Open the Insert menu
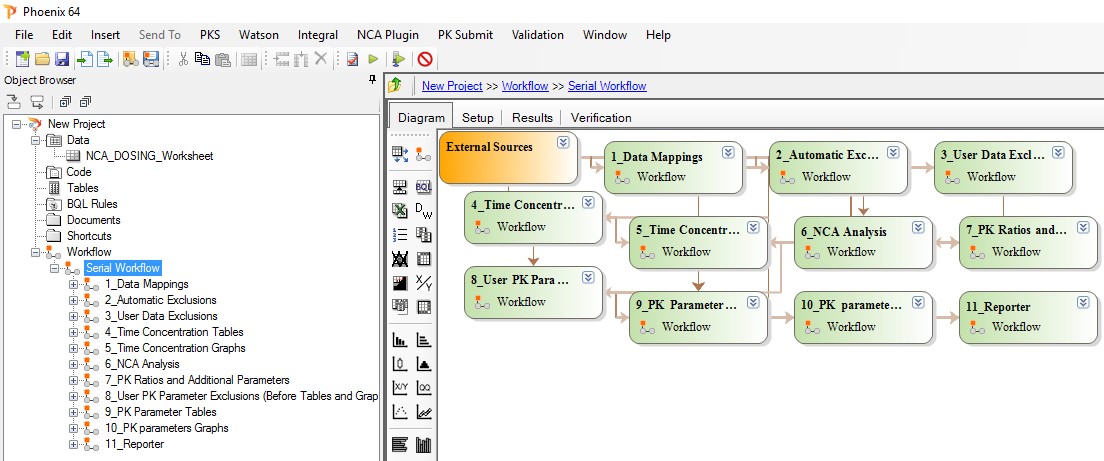Image resolution: width=1104 pixels, height=461 pixels. point(106,34)
